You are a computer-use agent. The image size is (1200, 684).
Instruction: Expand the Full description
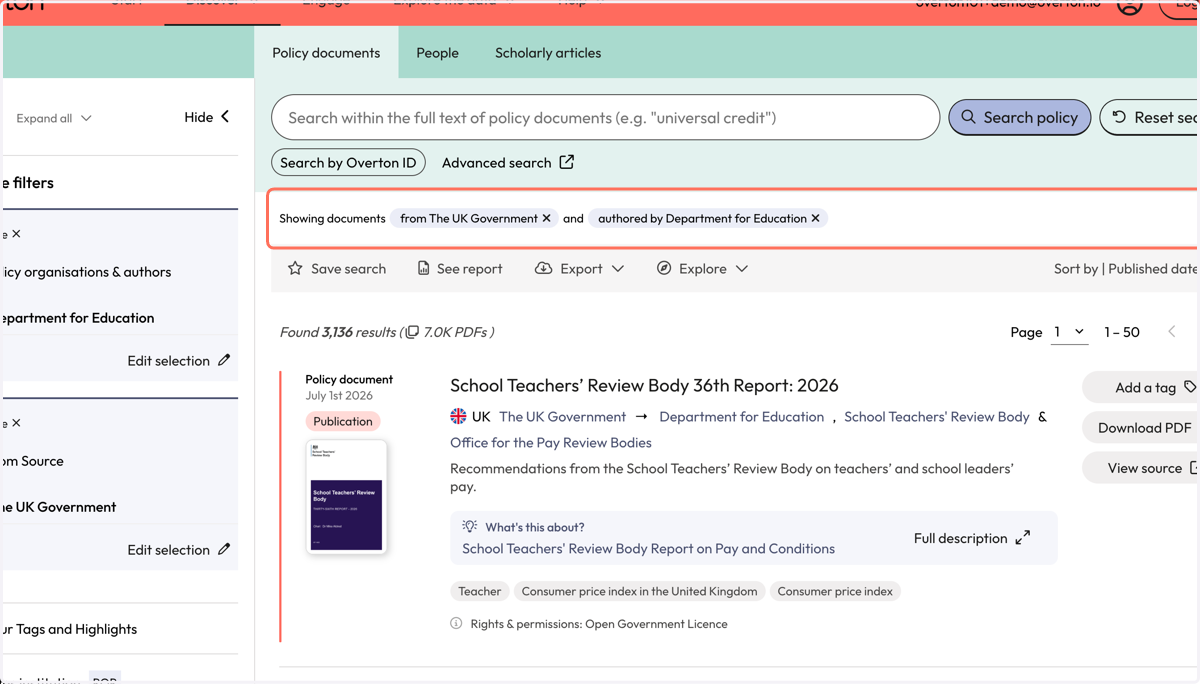click(x=971, y=538)
